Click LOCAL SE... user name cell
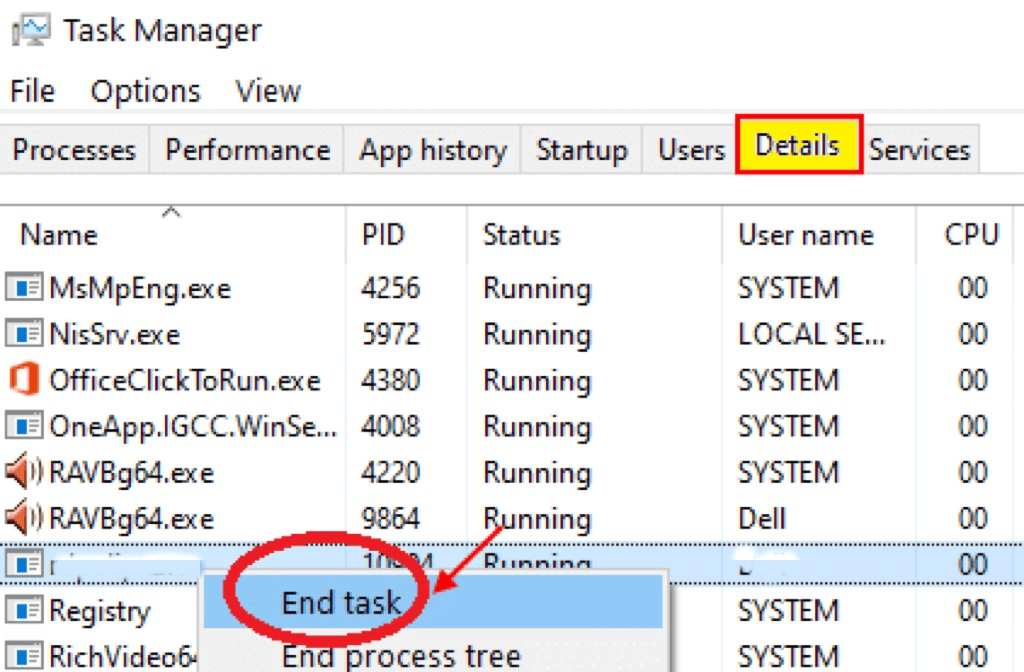Image resolution: width=1024 pixels, height=672 pixels. (x=812, y=334)
